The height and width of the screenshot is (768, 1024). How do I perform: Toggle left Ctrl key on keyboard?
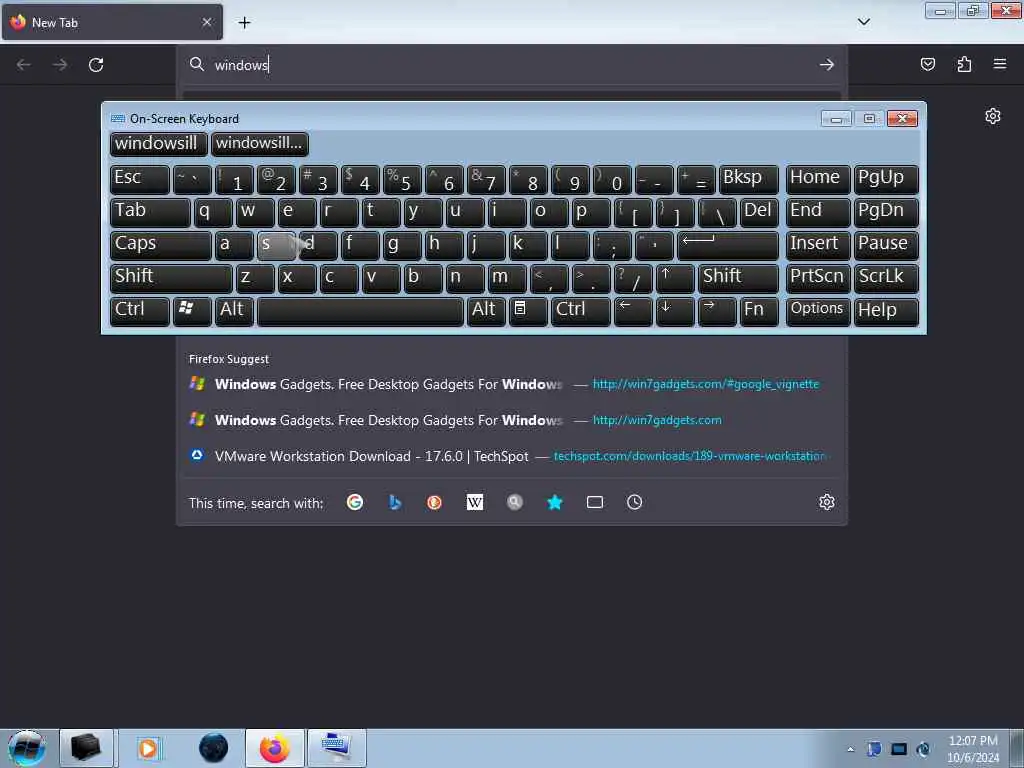point(140,312)
